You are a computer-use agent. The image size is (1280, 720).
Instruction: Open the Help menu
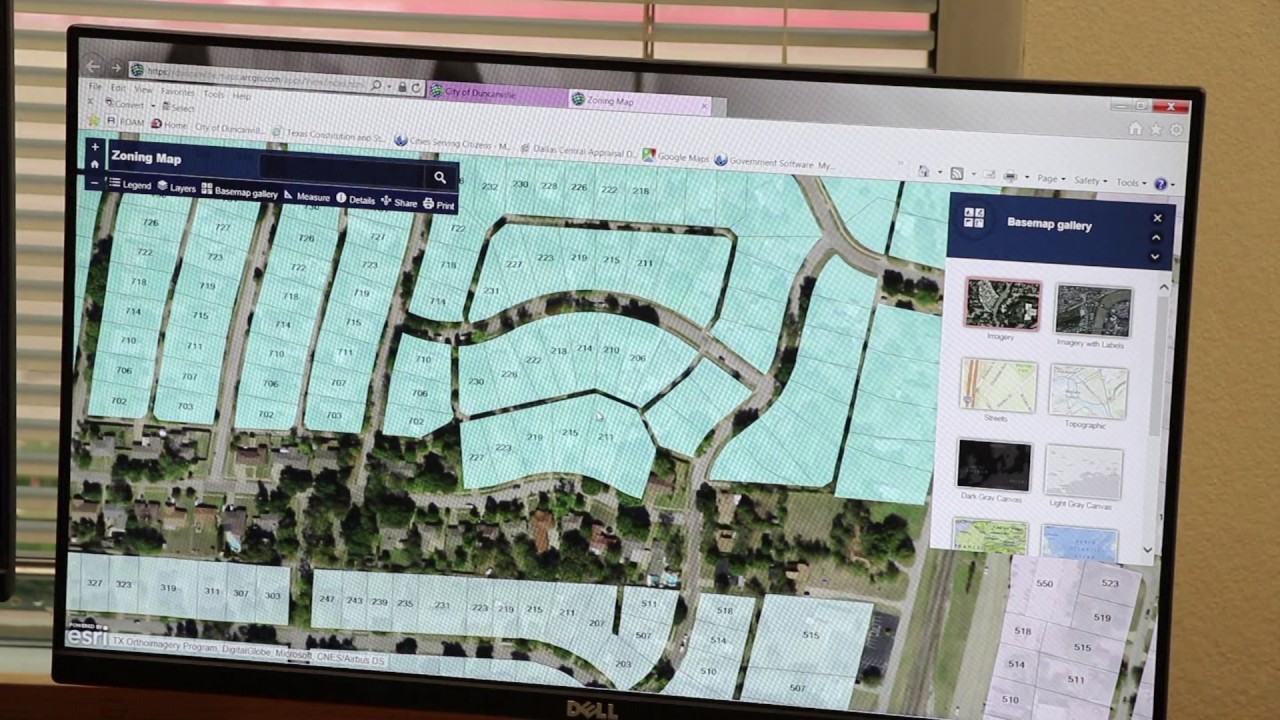click(x=242, y=96)
